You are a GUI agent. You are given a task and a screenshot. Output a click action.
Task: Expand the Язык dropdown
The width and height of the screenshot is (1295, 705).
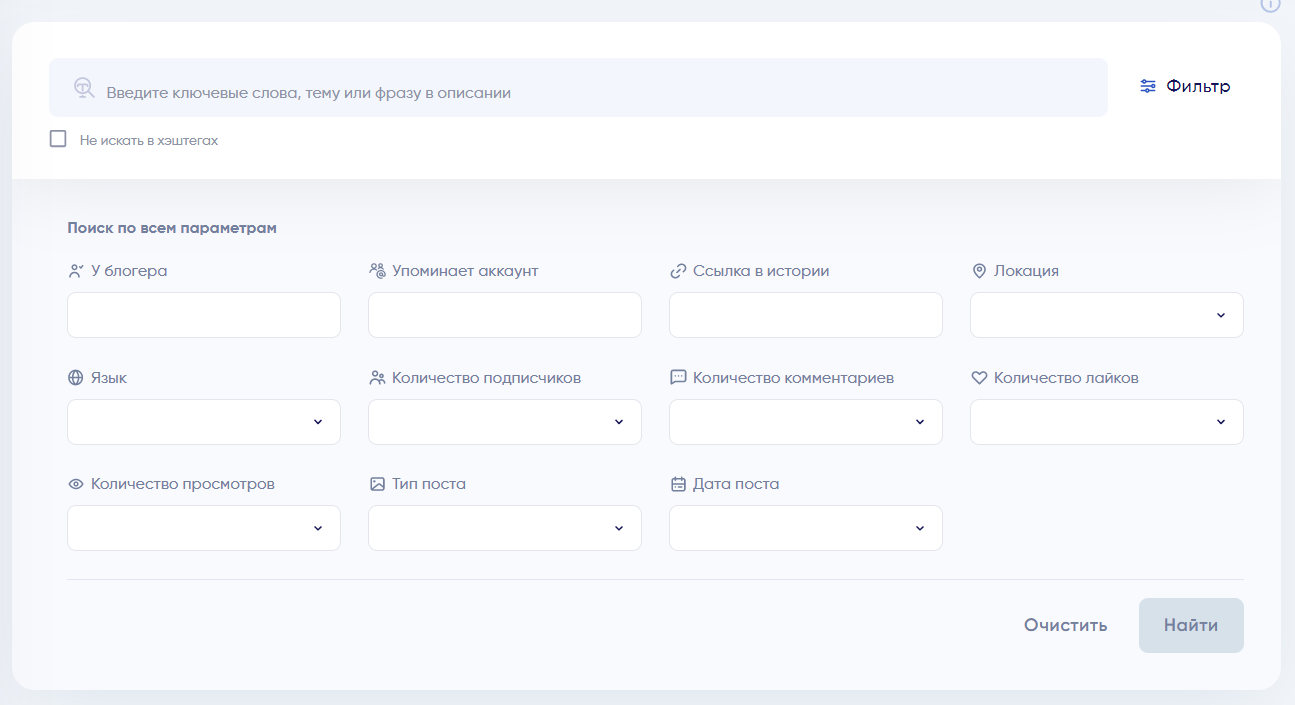(x=204, y=422)
